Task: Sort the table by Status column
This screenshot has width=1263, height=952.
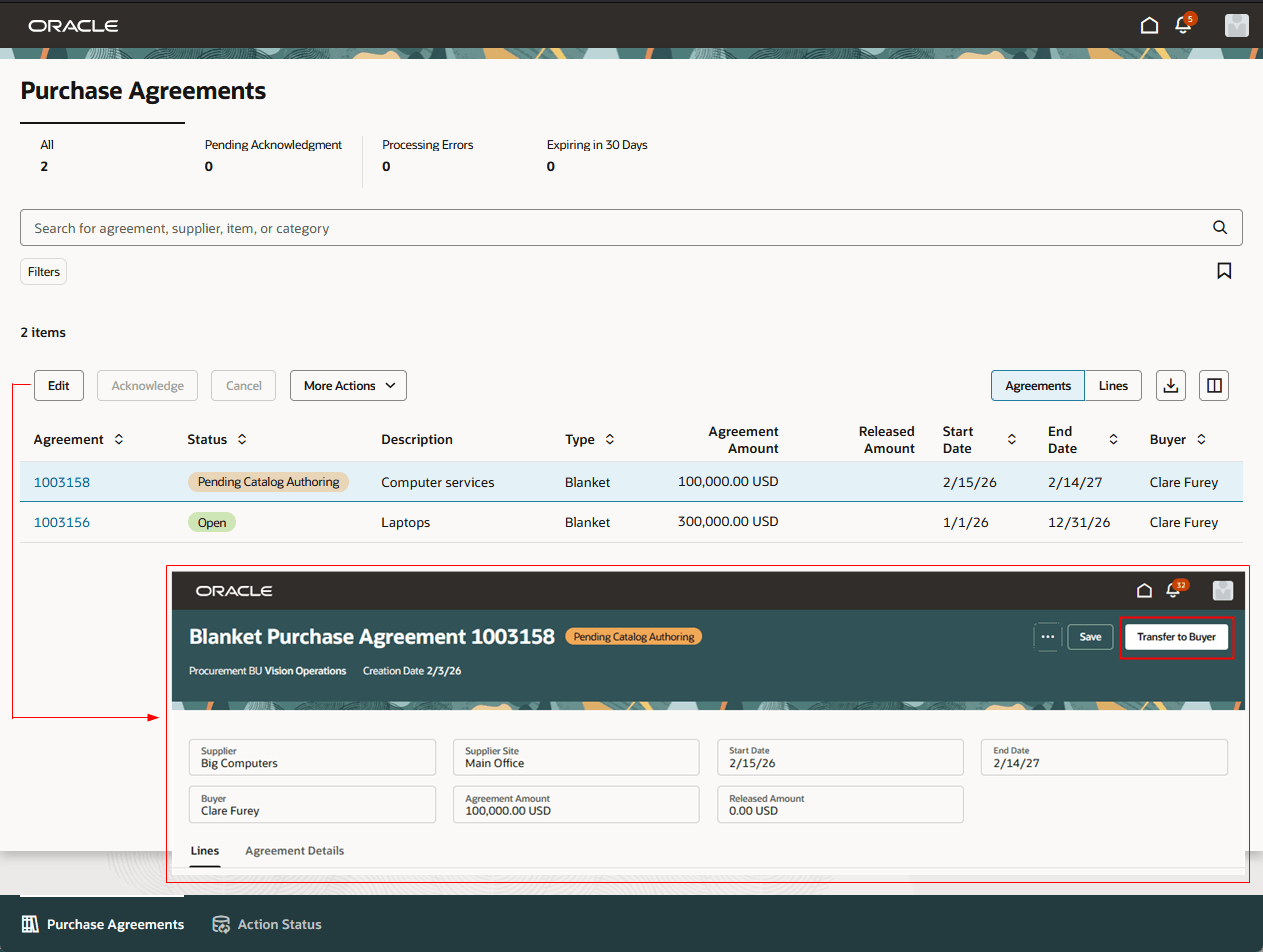Action: tap(240, 439)
